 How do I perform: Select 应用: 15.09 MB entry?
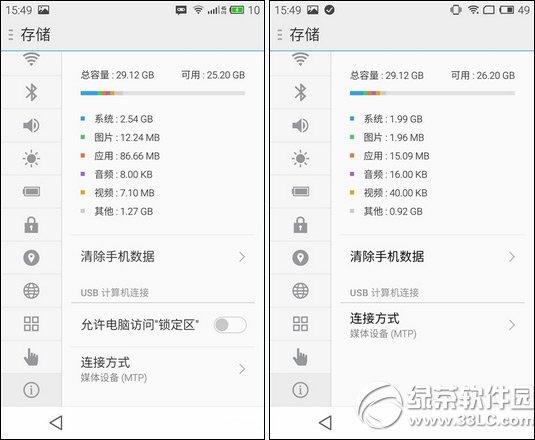pos(390,156)
